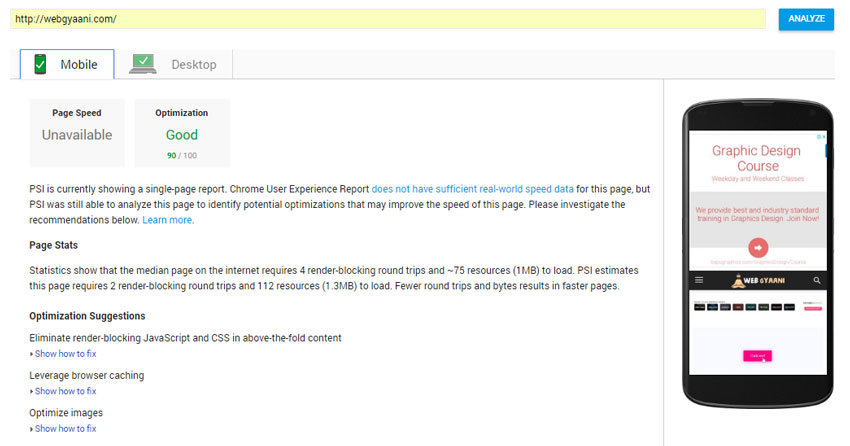
Task: Expand 'Show how to fix' under Leverage browser caching
Action: tap(65, 391)
